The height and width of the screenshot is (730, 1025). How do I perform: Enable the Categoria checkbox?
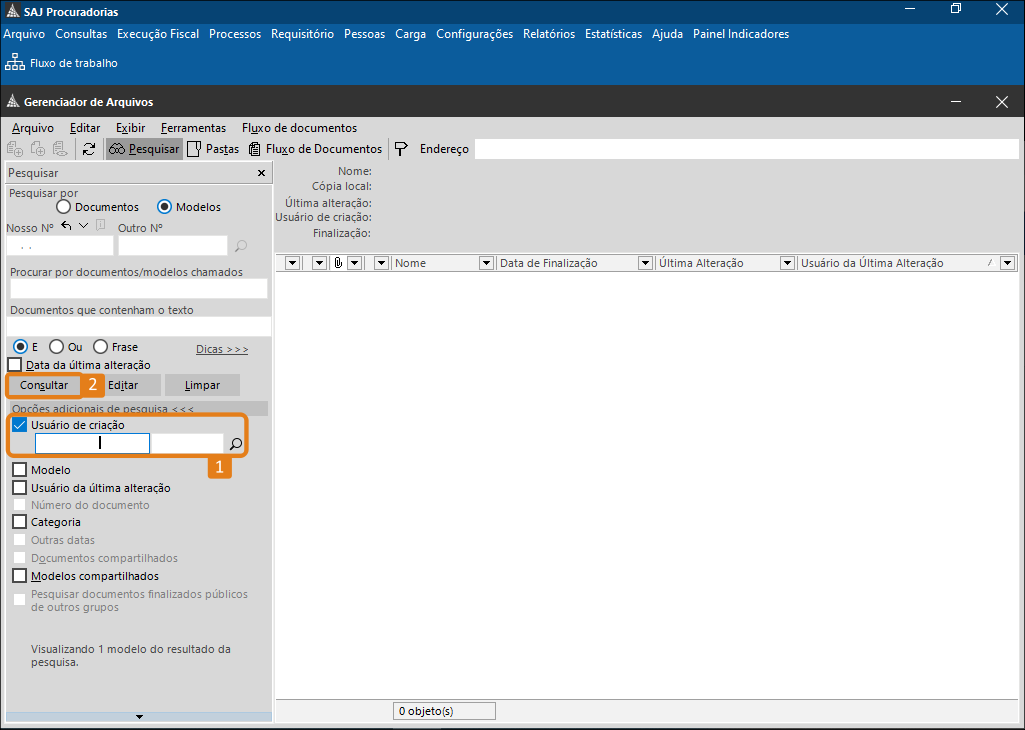19,522
